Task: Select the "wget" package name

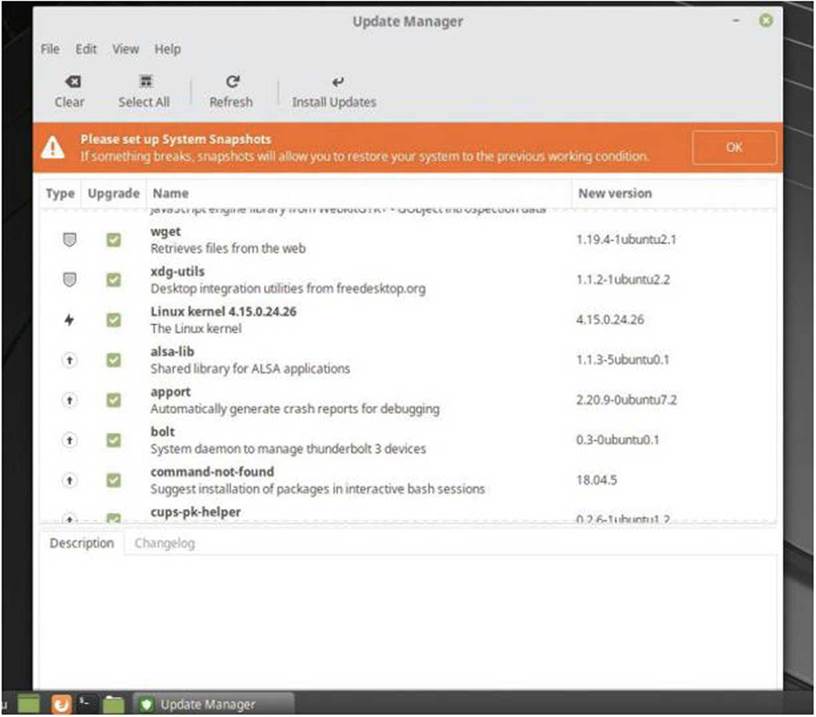Action: (x=165, y=232)
